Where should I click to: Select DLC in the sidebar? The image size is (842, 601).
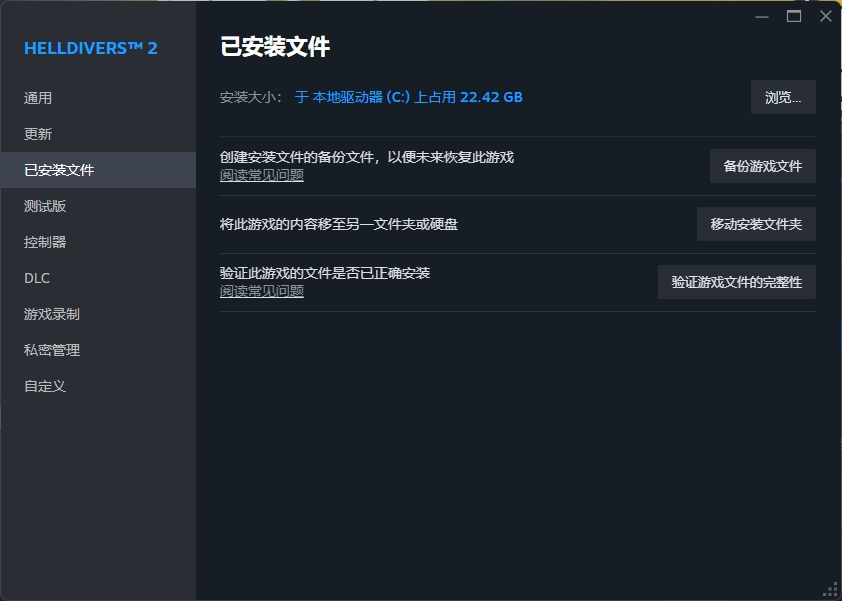[37, 278]
